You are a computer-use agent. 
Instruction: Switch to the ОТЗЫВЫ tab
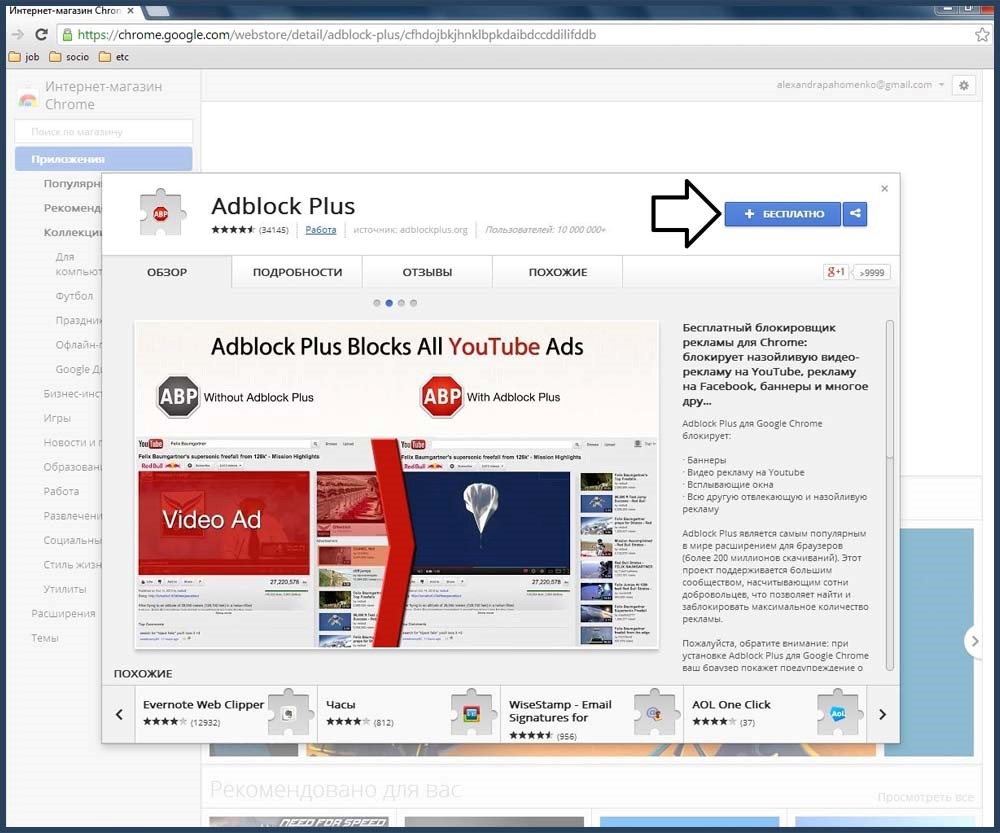pyautogui.click(x=427, y=272)
